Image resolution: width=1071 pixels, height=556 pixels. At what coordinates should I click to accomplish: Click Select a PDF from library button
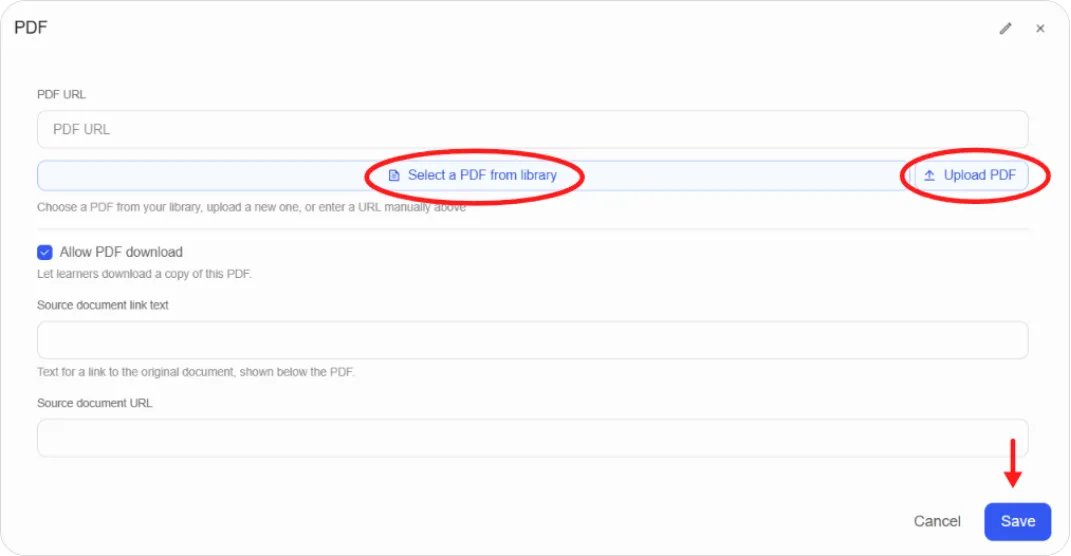473,176
